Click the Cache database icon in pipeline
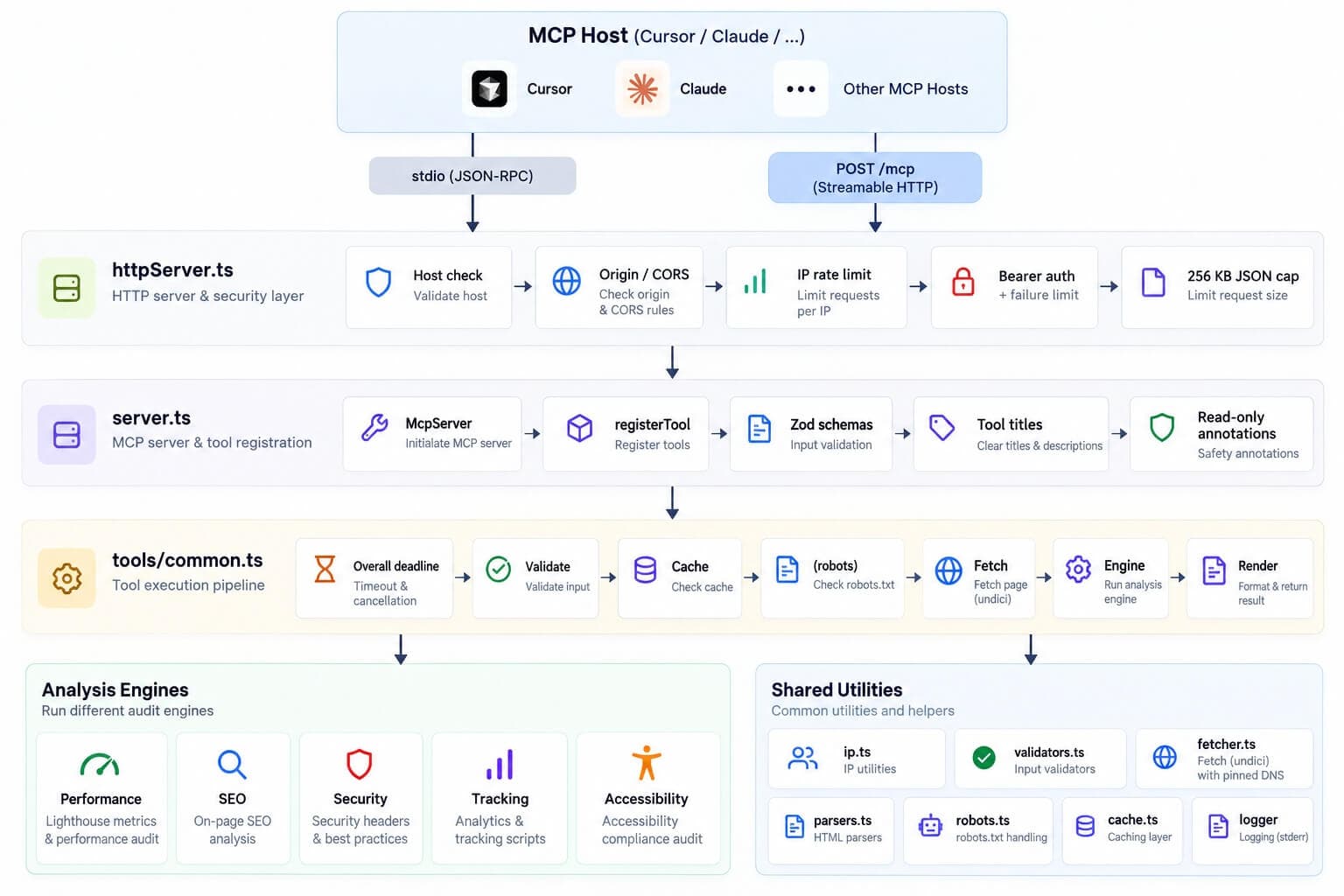The width and height of the screenshot is (1344, 896). [x=645, y=570]
